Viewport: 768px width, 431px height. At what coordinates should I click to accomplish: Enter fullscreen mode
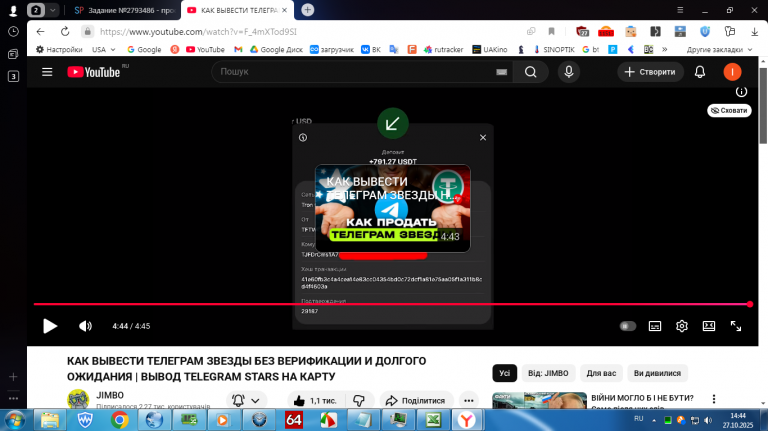736,326
